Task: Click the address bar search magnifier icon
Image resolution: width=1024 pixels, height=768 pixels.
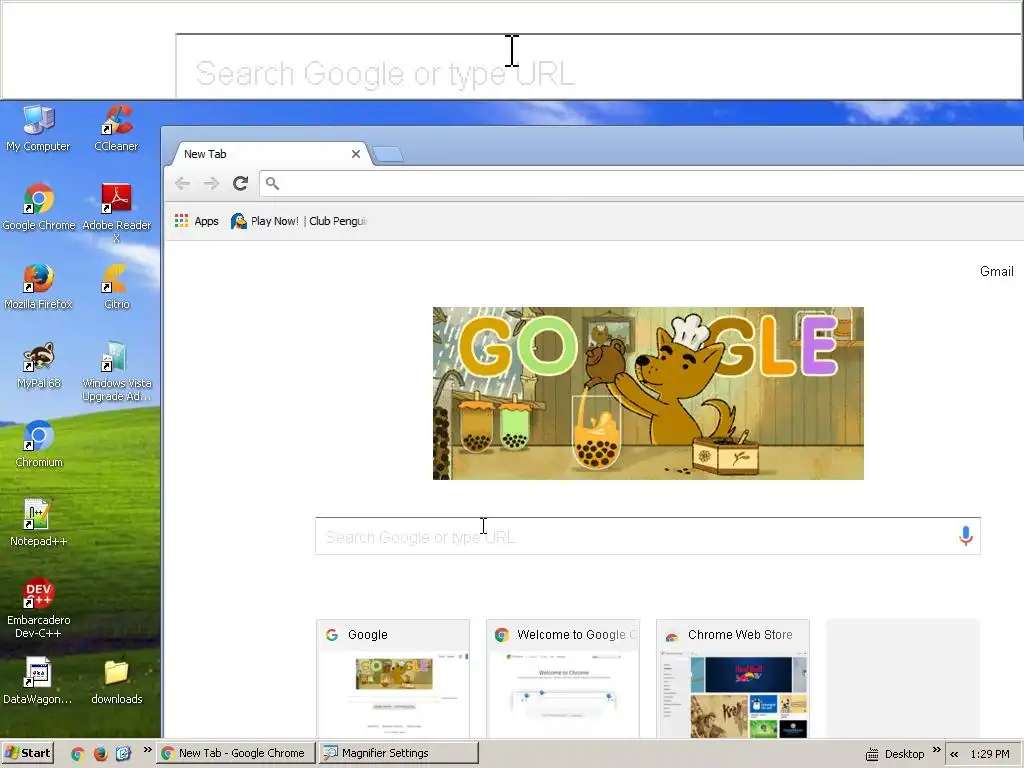Action: coord(272,184)
